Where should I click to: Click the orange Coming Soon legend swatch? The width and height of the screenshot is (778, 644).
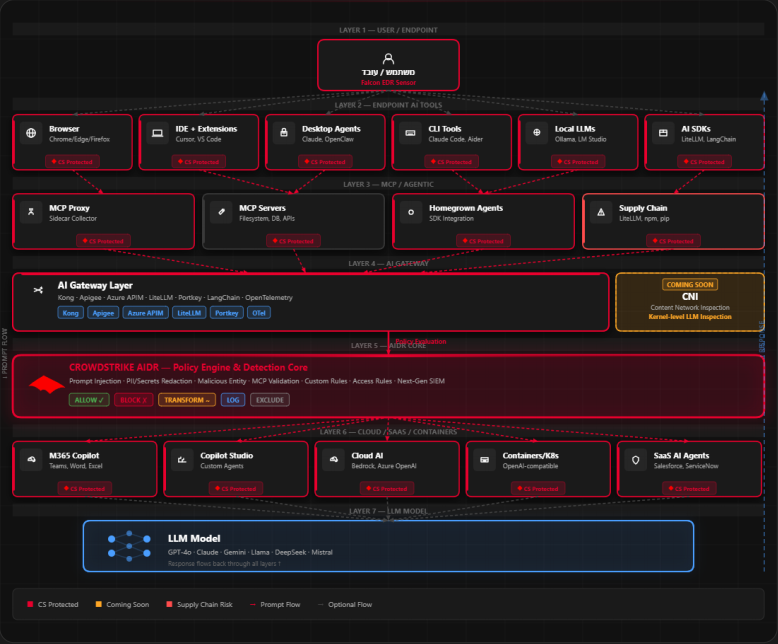pyautogui.click(x=98, y=604)
